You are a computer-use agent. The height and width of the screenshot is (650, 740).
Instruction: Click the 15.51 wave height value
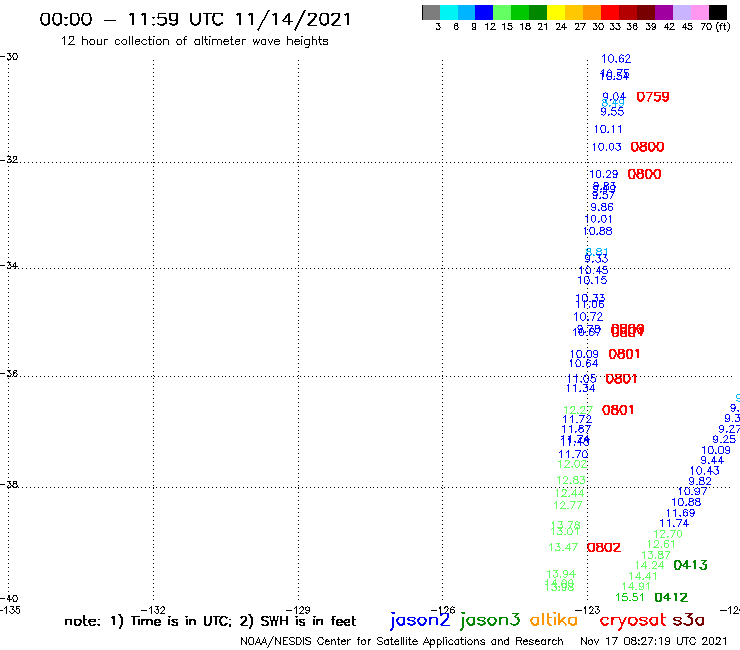(630, 598)
